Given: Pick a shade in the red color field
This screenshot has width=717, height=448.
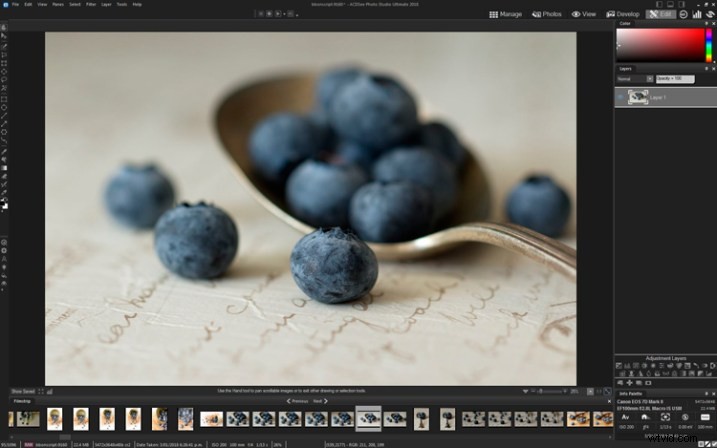Looking at the screenshot, I should tap(660, 45).
